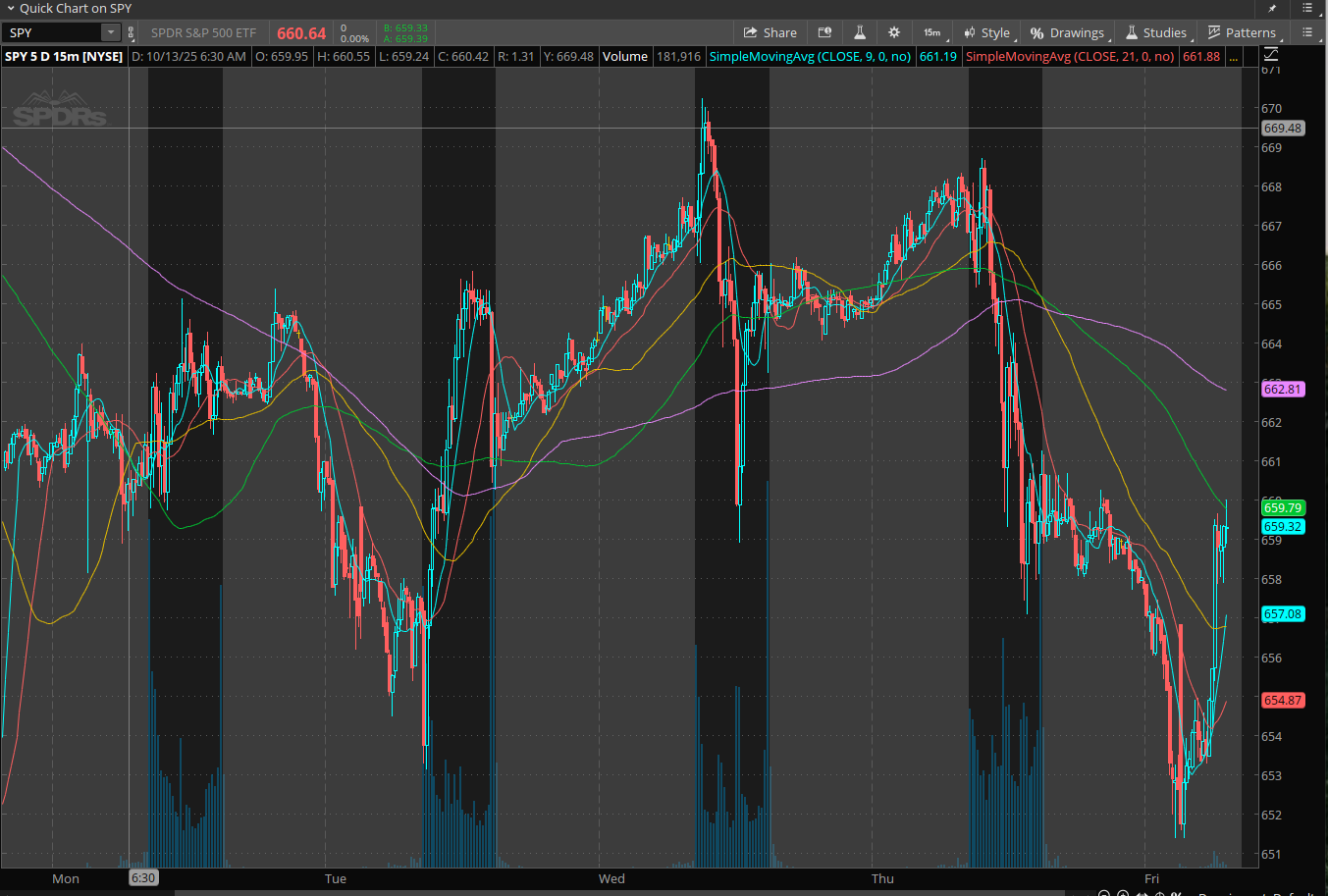Click the 0.00% change value
This screenshot has width=1328, height=896.
click(354, 38)
